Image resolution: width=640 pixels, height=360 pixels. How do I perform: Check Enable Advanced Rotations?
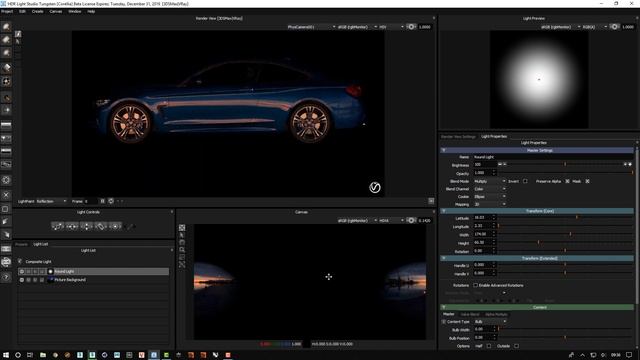[x=476, y=285]
